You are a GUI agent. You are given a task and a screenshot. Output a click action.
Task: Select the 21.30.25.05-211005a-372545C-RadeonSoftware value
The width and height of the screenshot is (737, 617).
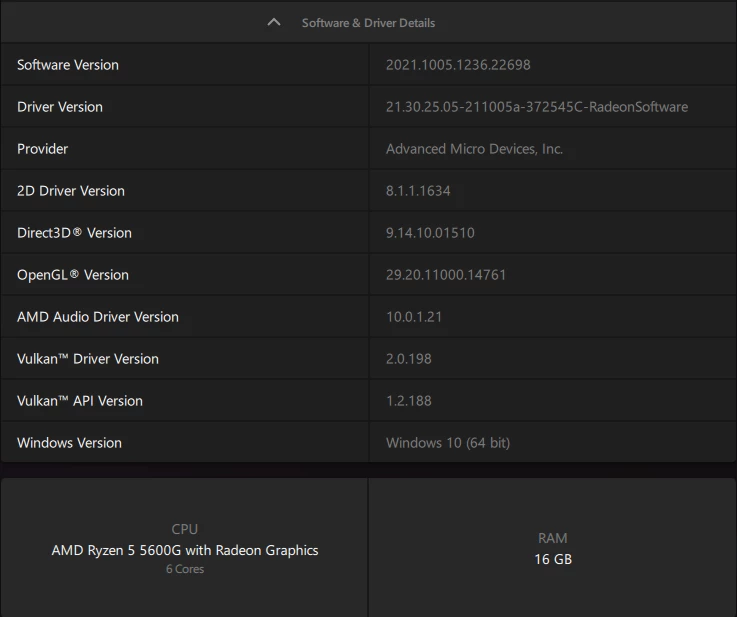point(537,107)
